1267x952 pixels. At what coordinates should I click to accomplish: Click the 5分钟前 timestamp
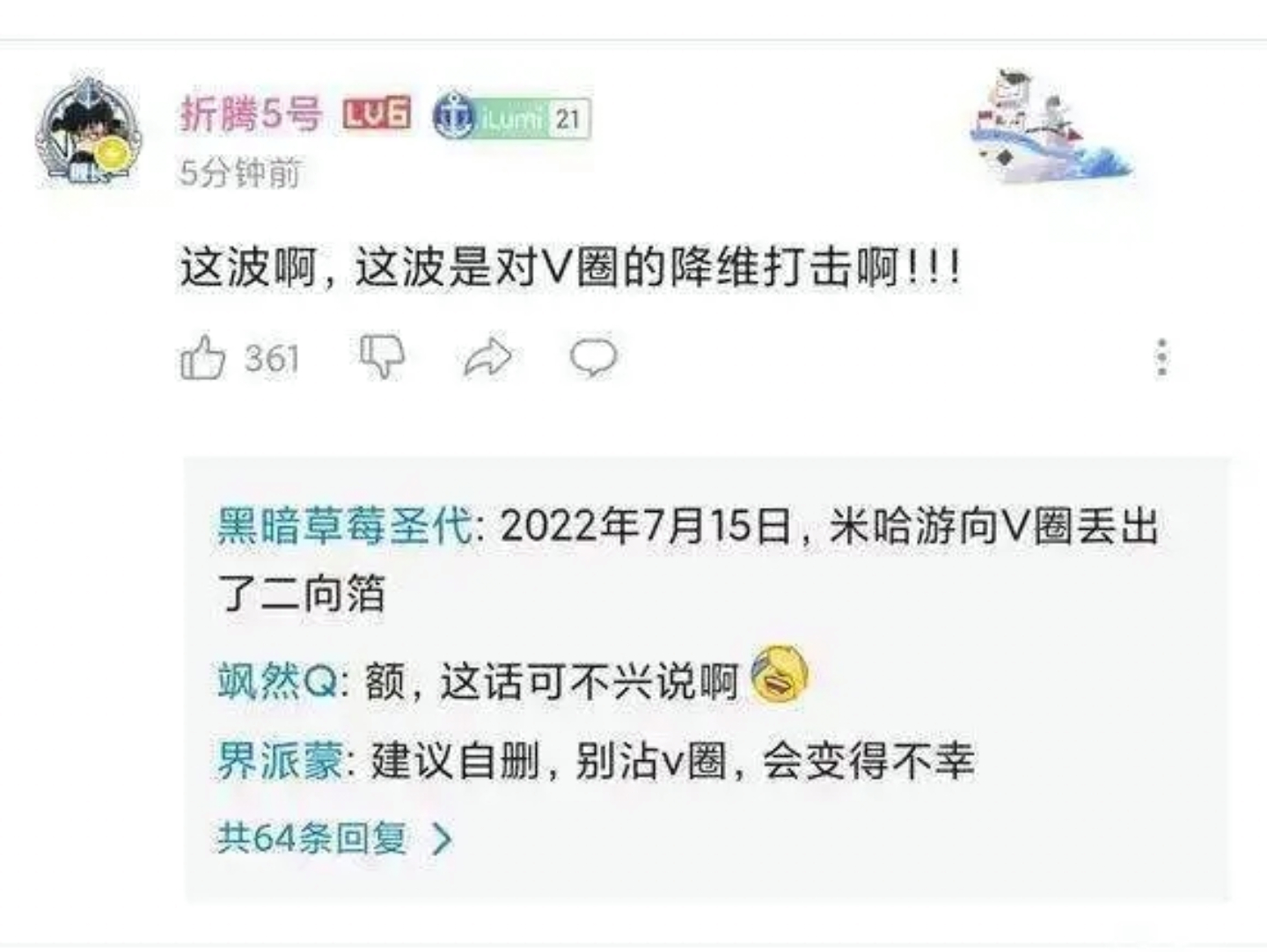pyautogui.click(x=240, y=172)
